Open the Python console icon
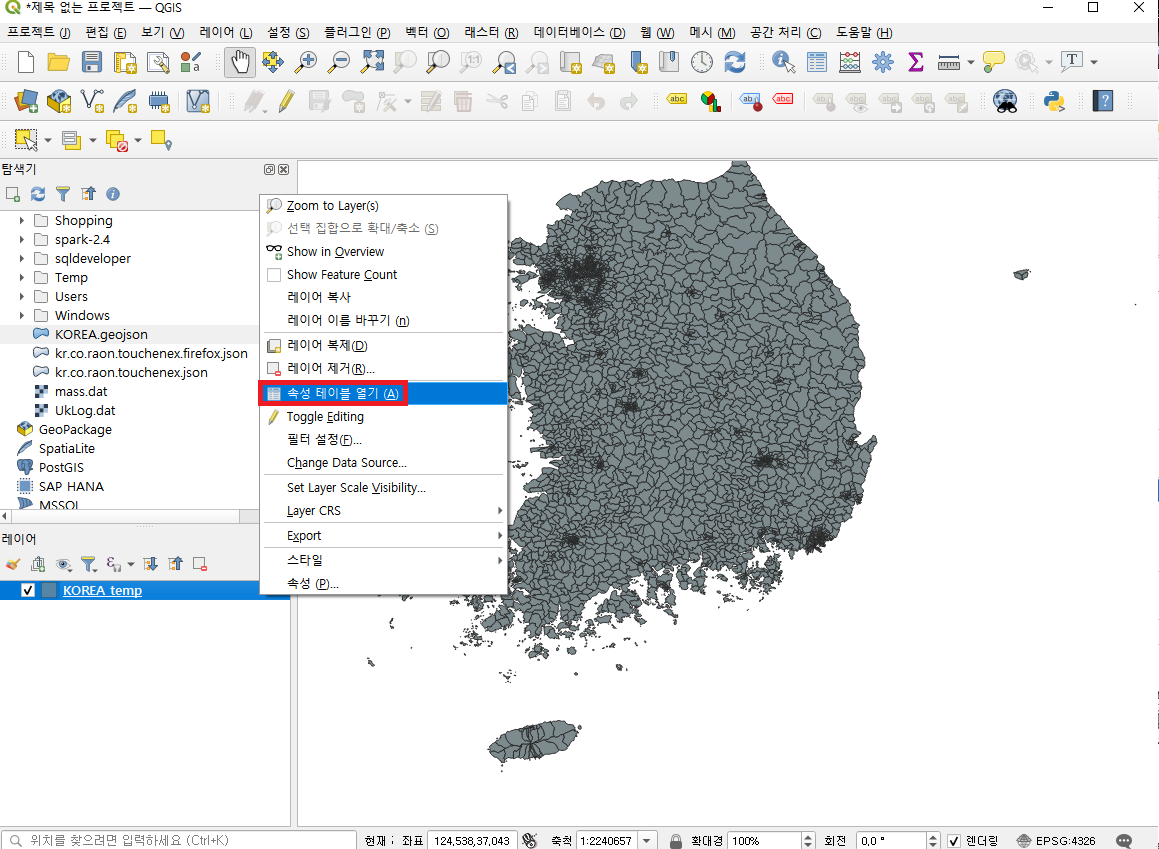 tap(1054, 100)
